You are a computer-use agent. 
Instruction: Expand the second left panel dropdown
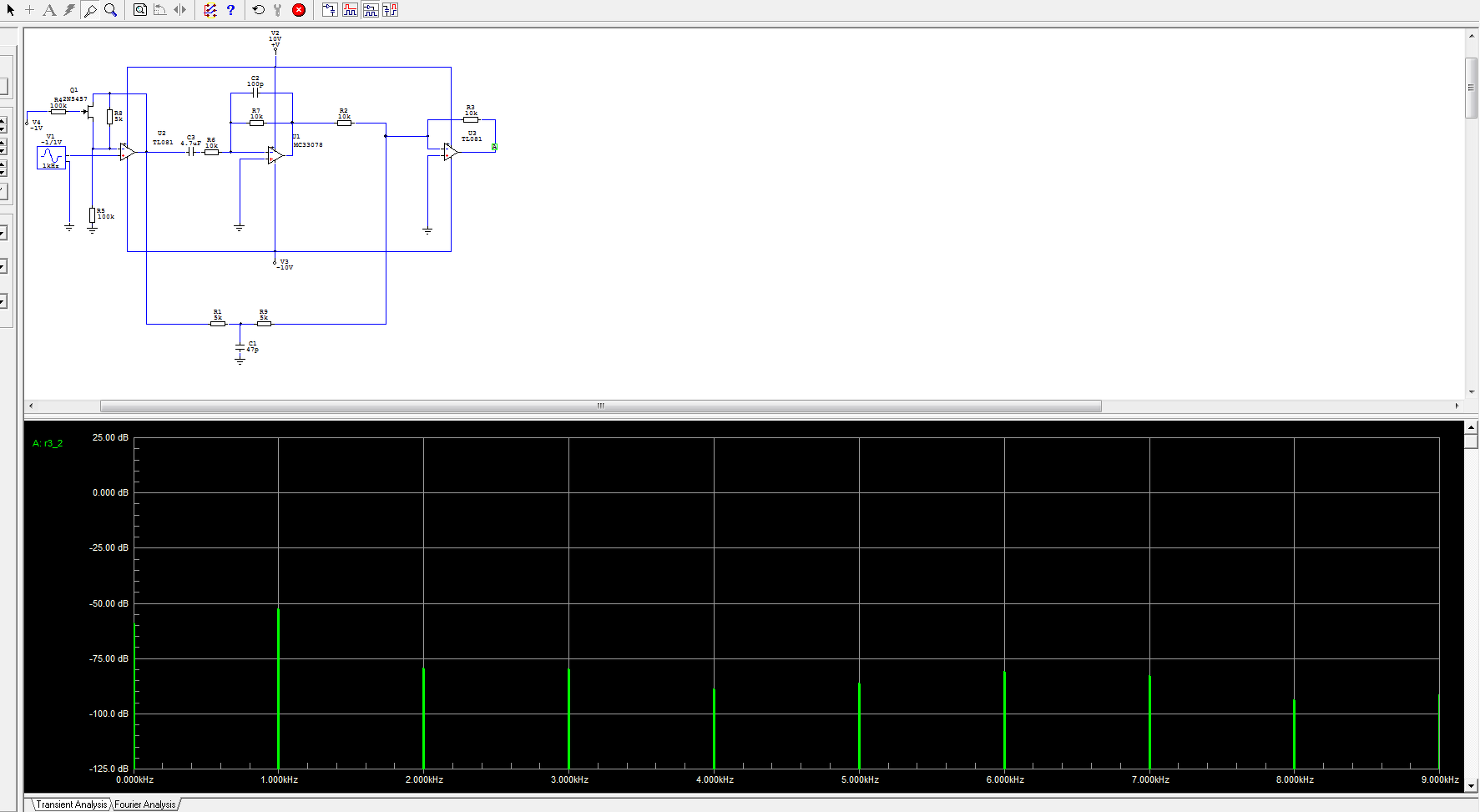[x=3, y=267]
